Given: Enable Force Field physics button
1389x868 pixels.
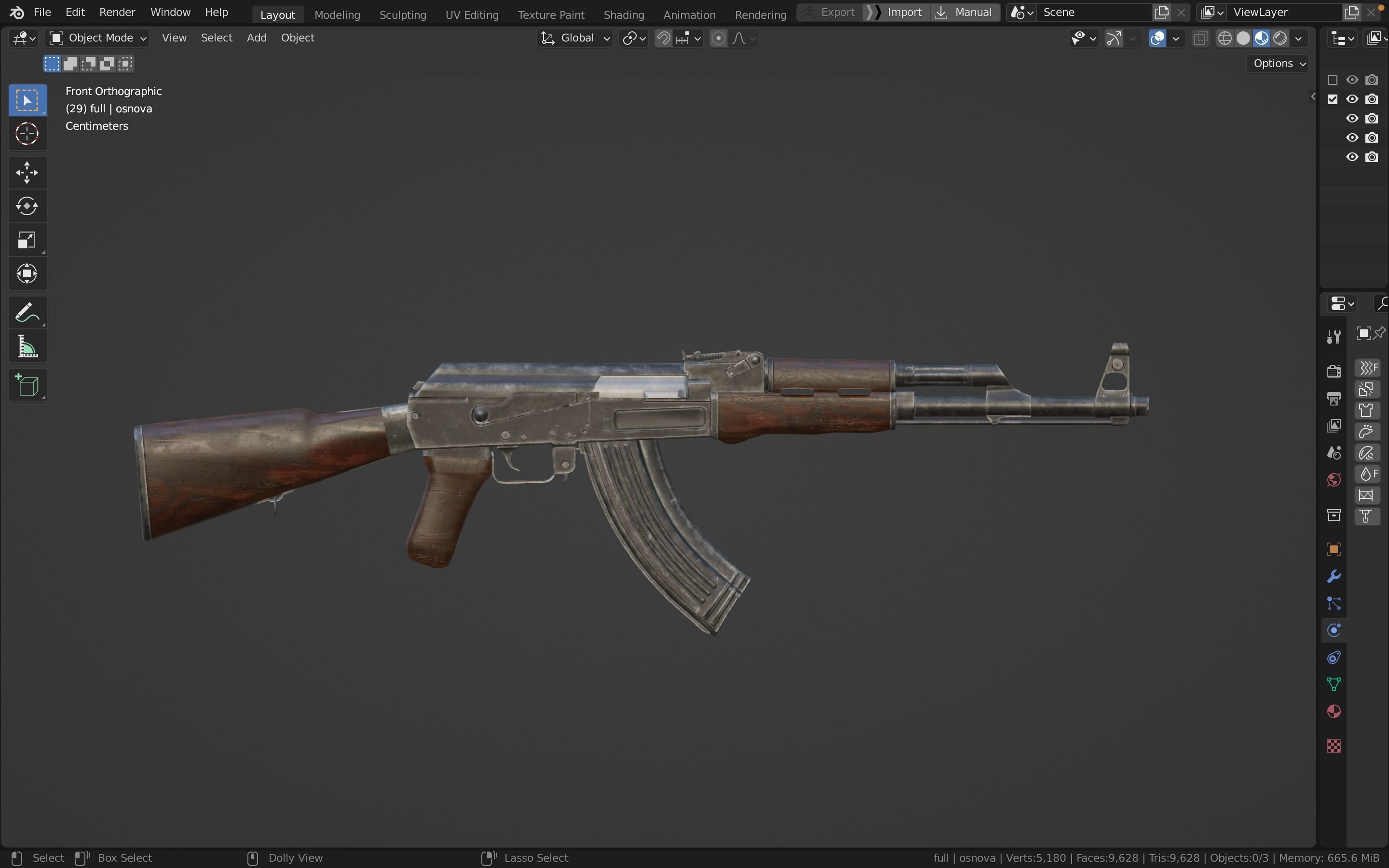Looking at the screenshot, I should [x=1367, y=367].
